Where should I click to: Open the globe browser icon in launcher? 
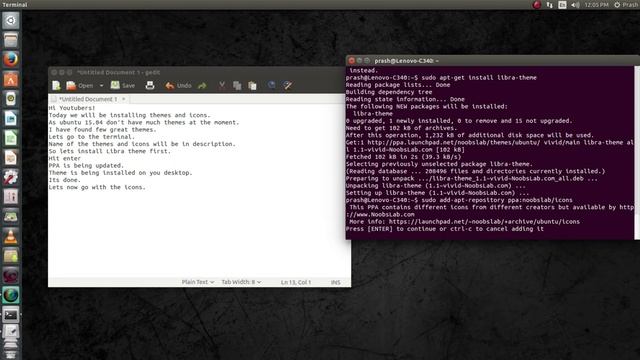click(x=11, y=295)
